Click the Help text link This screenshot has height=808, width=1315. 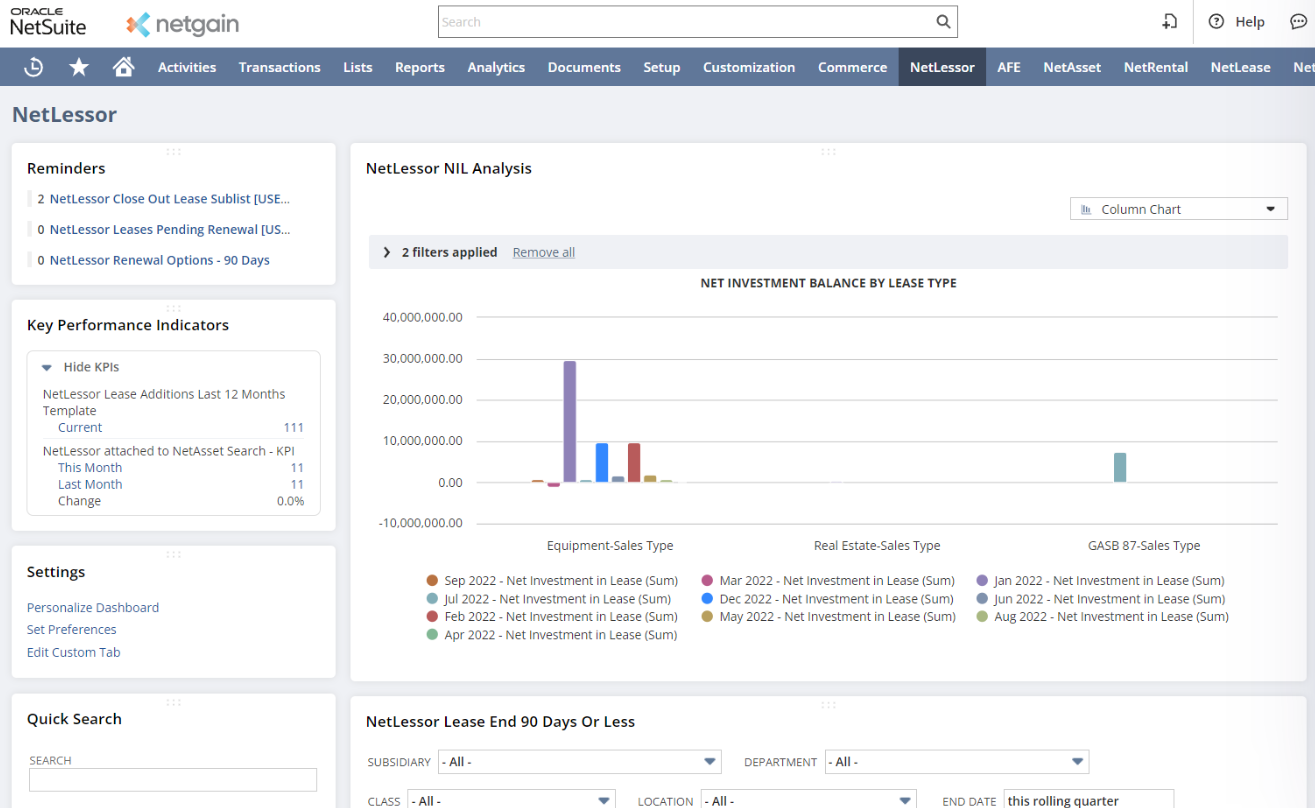click(x=1250, y=22)
